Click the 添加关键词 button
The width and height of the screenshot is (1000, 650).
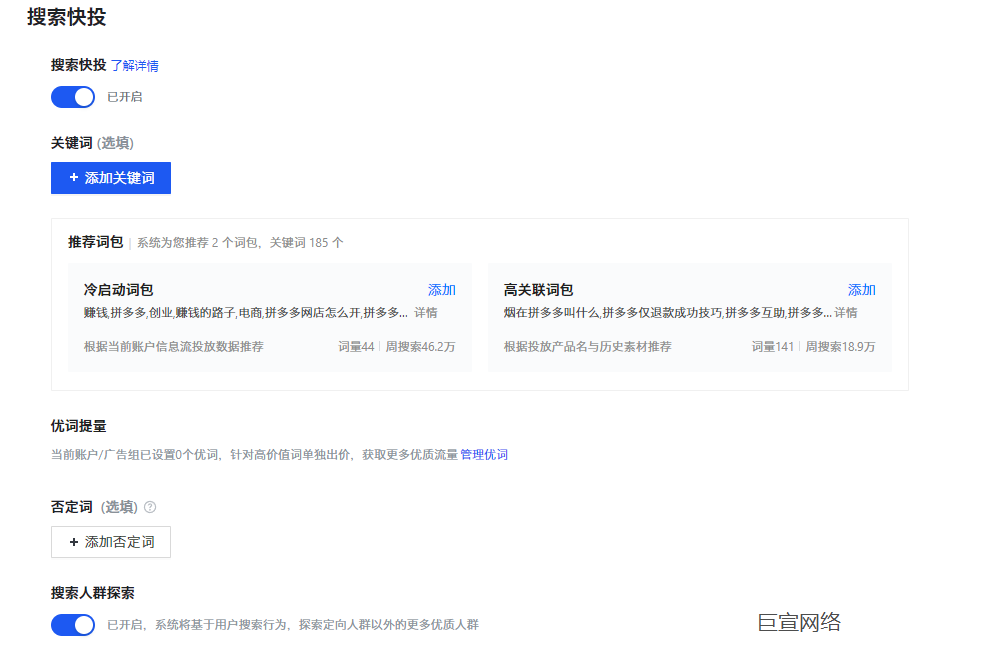pyautogui.click(x=110, y=177)
